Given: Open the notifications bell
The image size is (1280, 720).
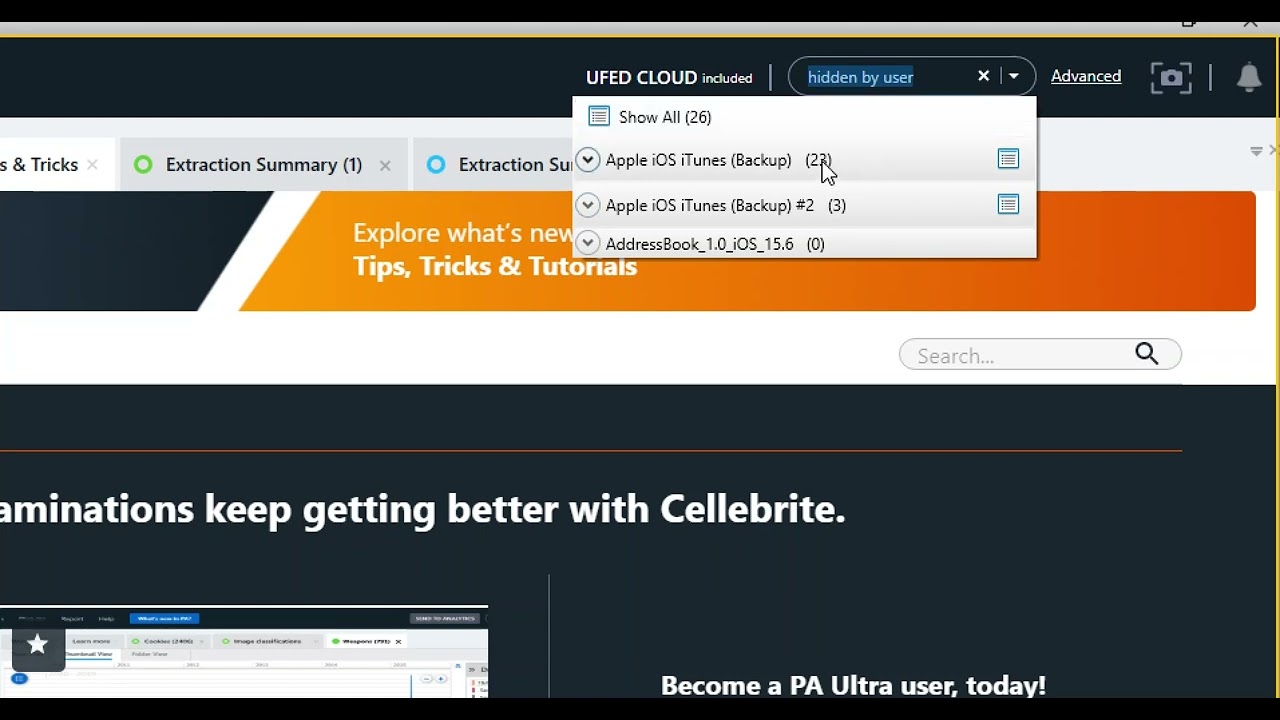Looking at the screenshot, I should tap(1249, 77).
